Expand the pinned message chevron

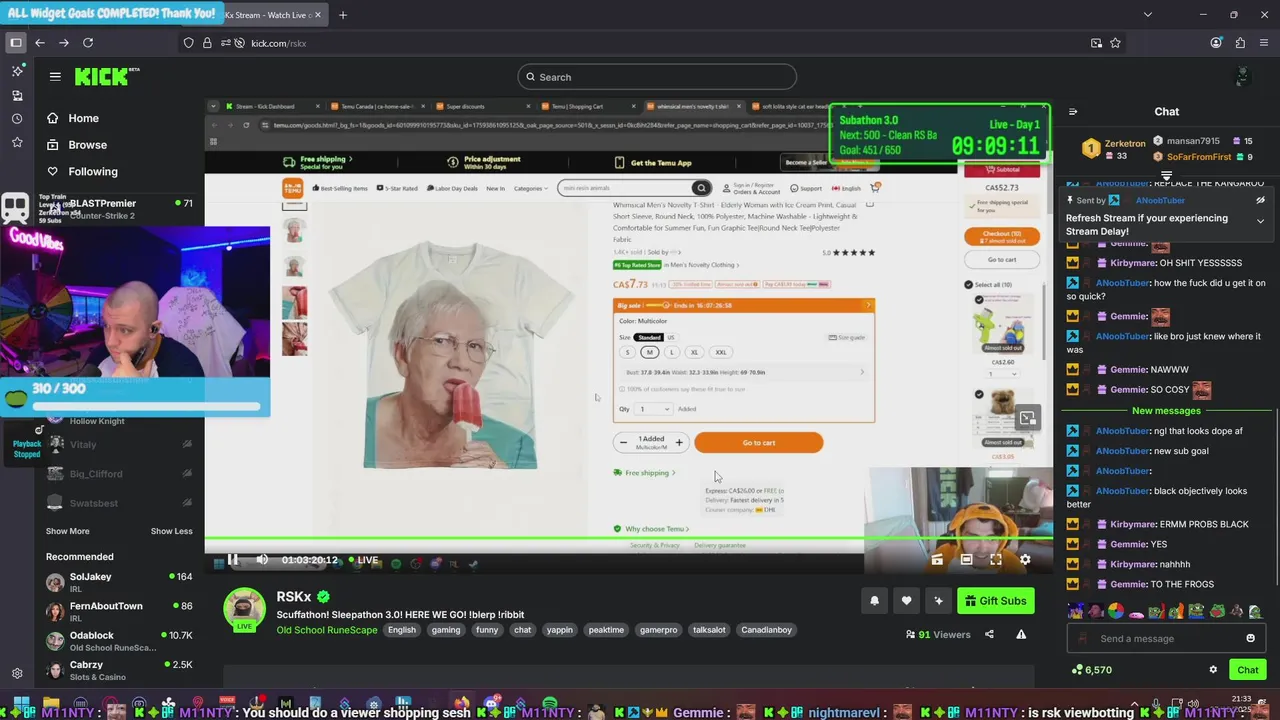point(1260,221)
